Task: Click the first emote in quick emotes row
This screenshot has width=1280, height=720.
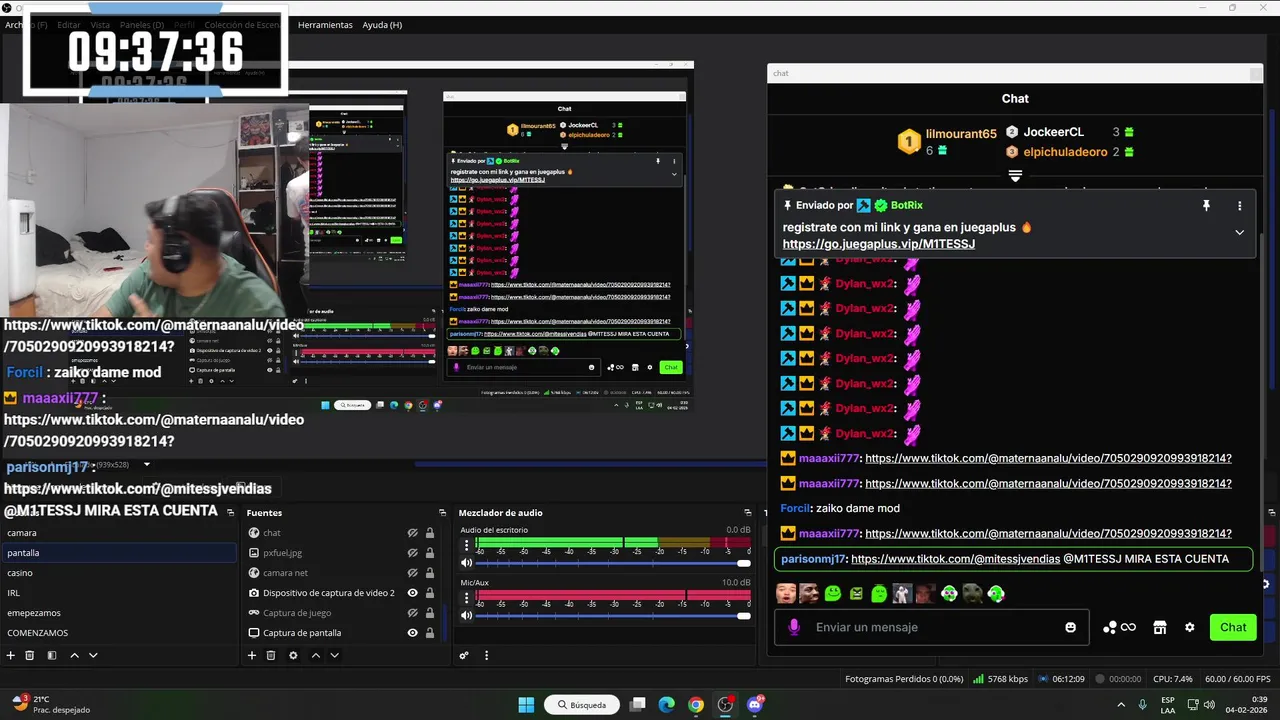Action: [x=786, y=593]
